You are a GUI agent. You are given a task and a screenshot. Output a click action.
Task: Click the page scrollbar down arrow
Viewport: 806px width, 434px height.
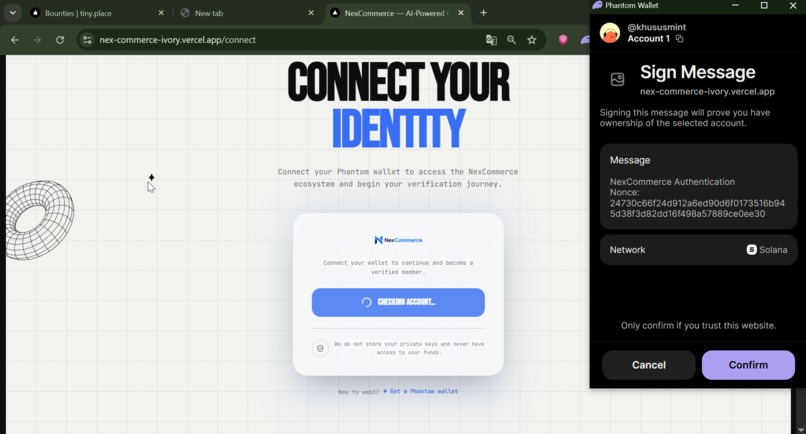point(801,429)
